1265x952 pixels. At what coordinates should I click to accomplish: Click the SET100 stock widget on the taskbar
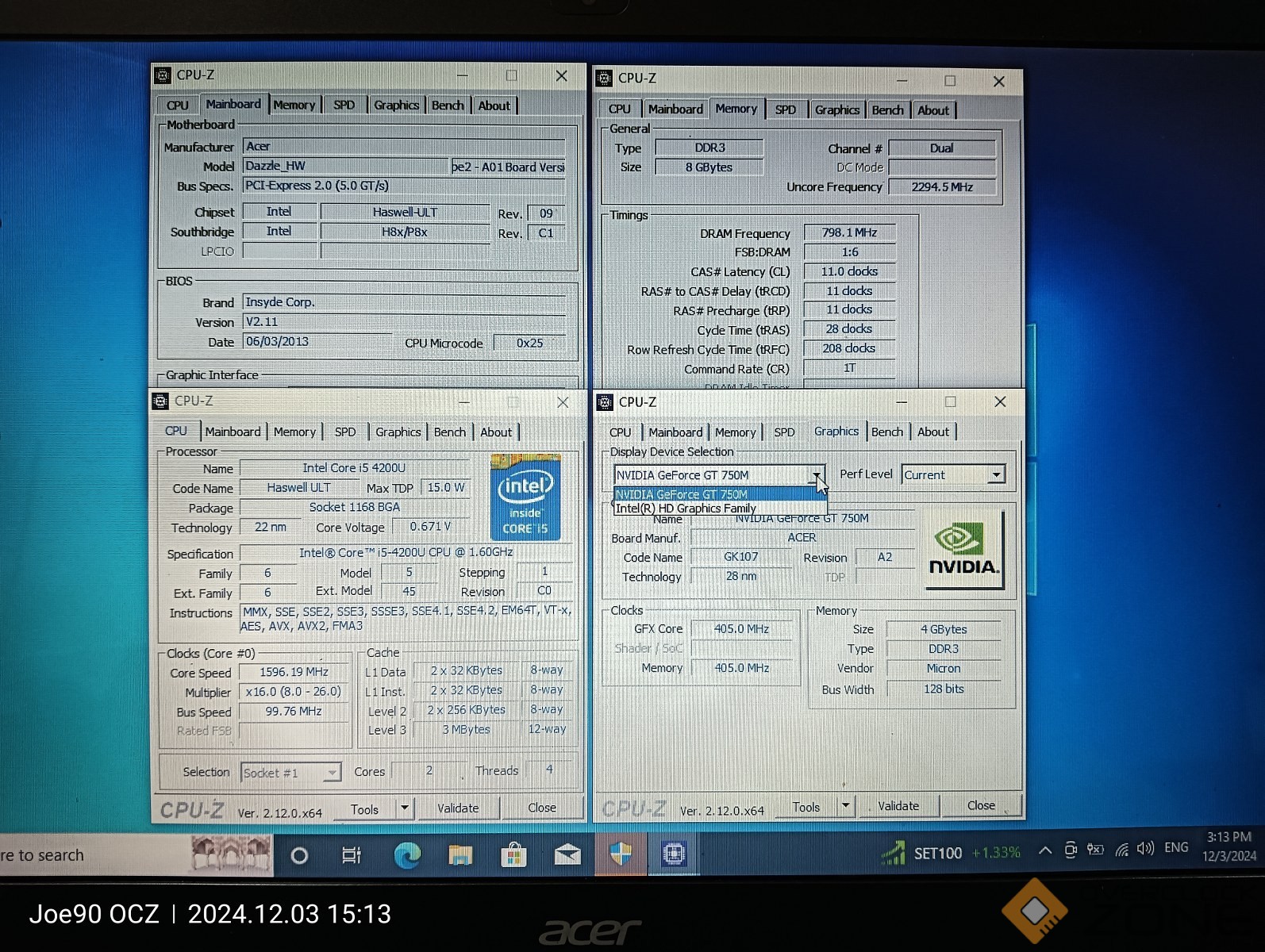(x=951, y=853)
